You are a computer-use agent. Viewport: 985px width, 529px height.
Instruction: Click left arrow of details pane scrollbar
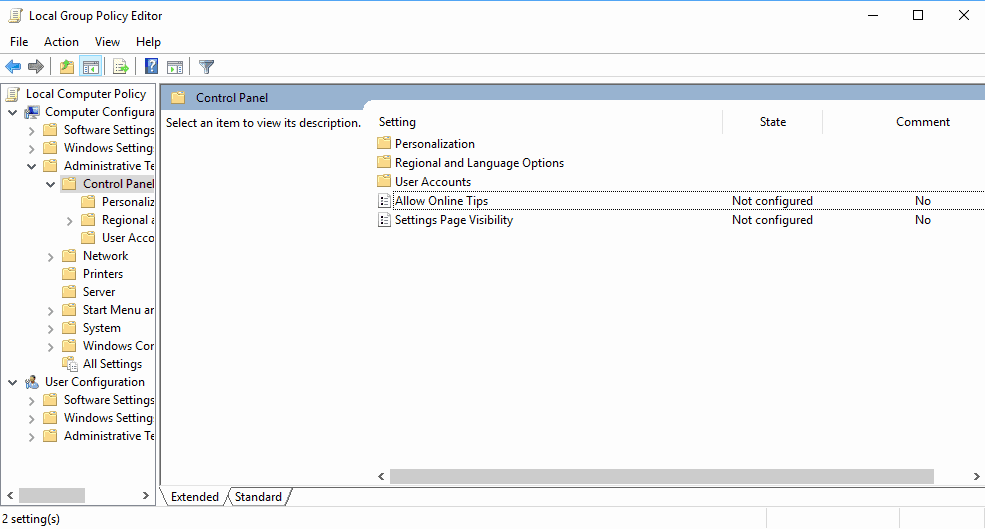(x=381, y=476)
